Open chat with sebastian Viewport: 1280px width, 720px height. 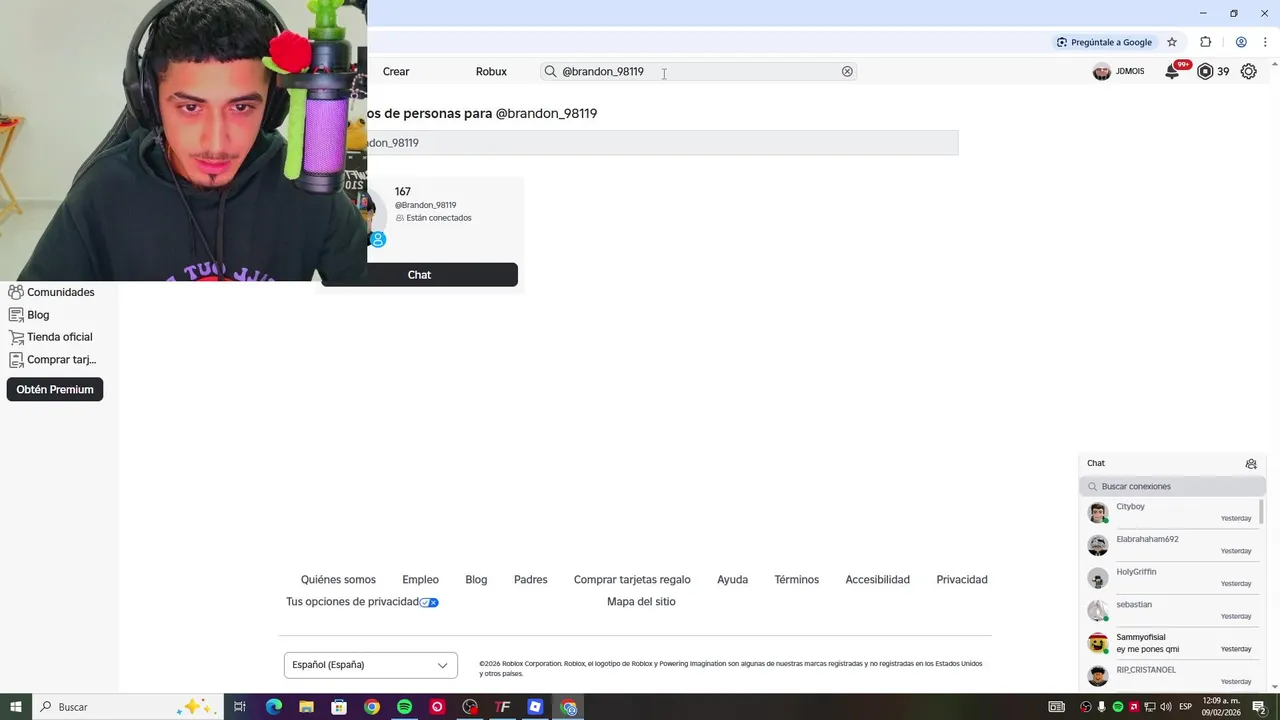coord(1170,610)
